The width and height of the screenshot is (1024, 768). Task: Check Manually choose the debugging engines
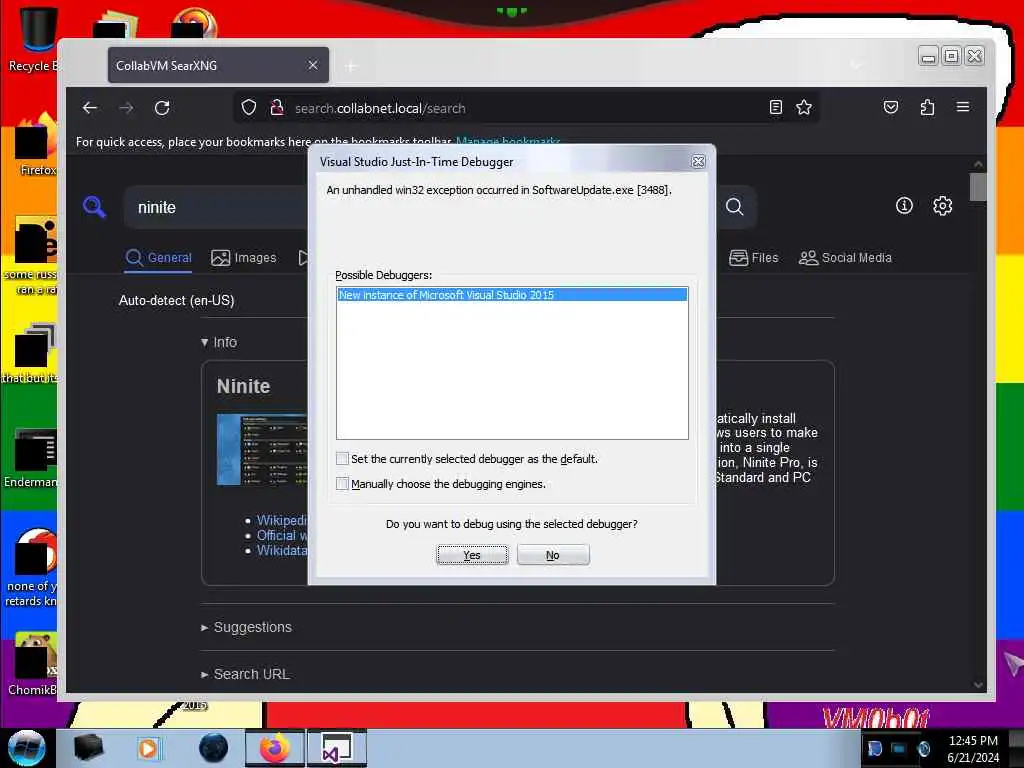pos(342,483)
